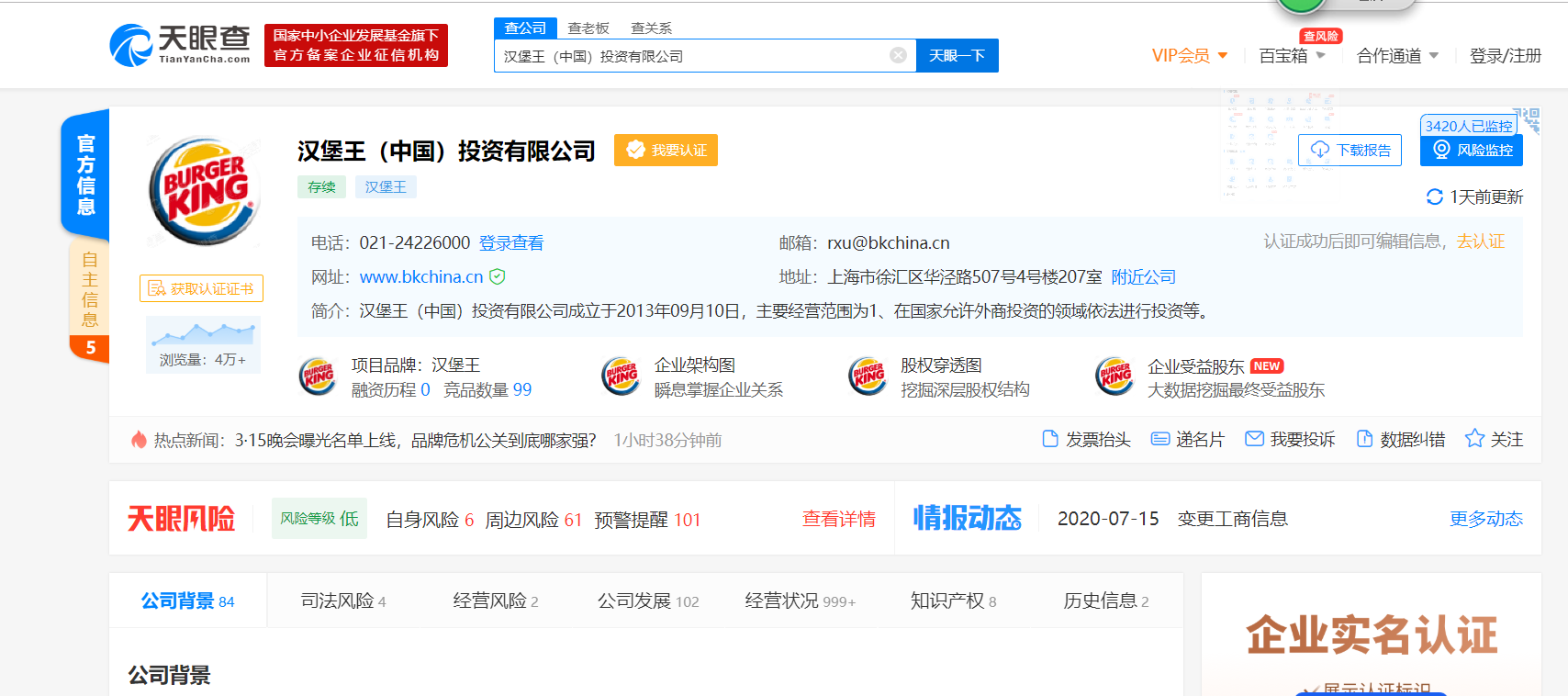Clear the search box with the X icon

point(898,55)
